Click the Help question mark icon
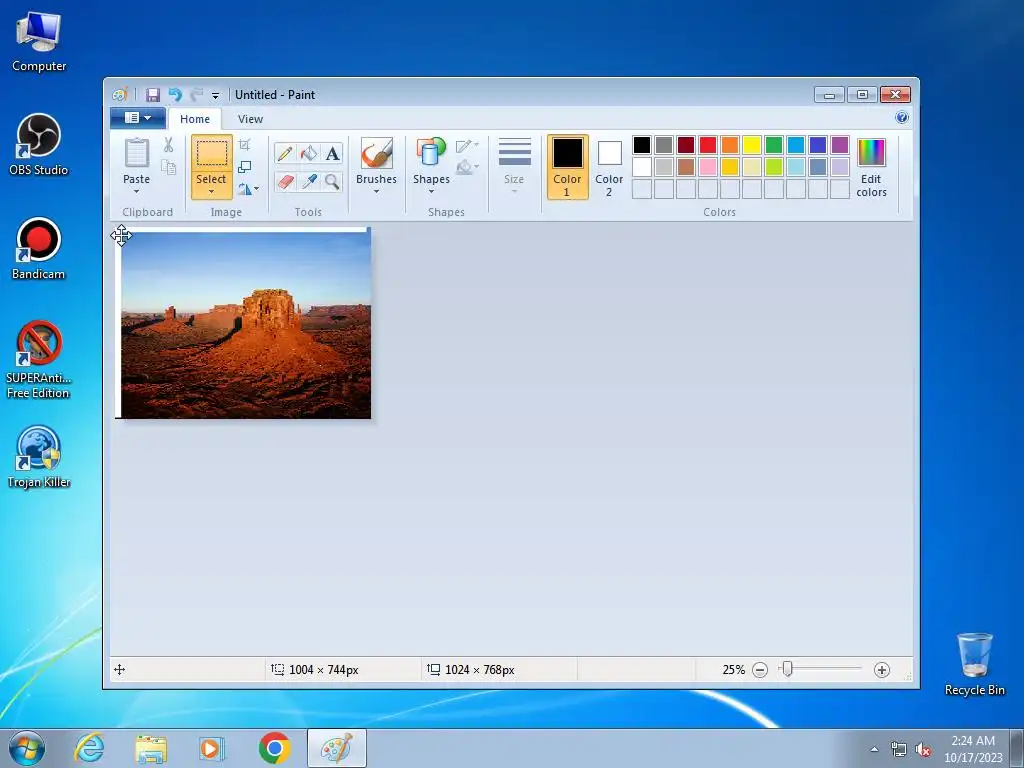The image size is (1024, 768). [902, 118]
